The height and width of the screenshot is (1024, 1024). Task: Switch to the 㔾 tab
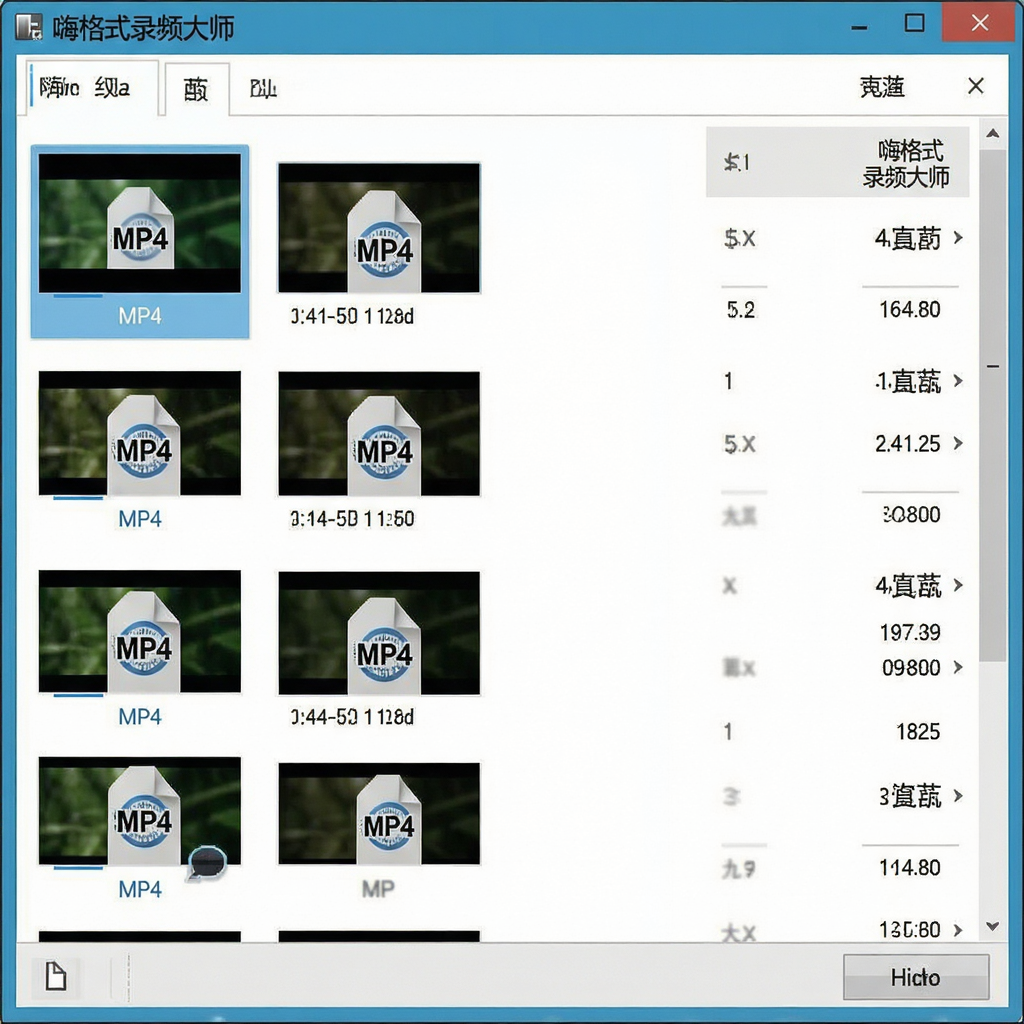tap(263, 88)
